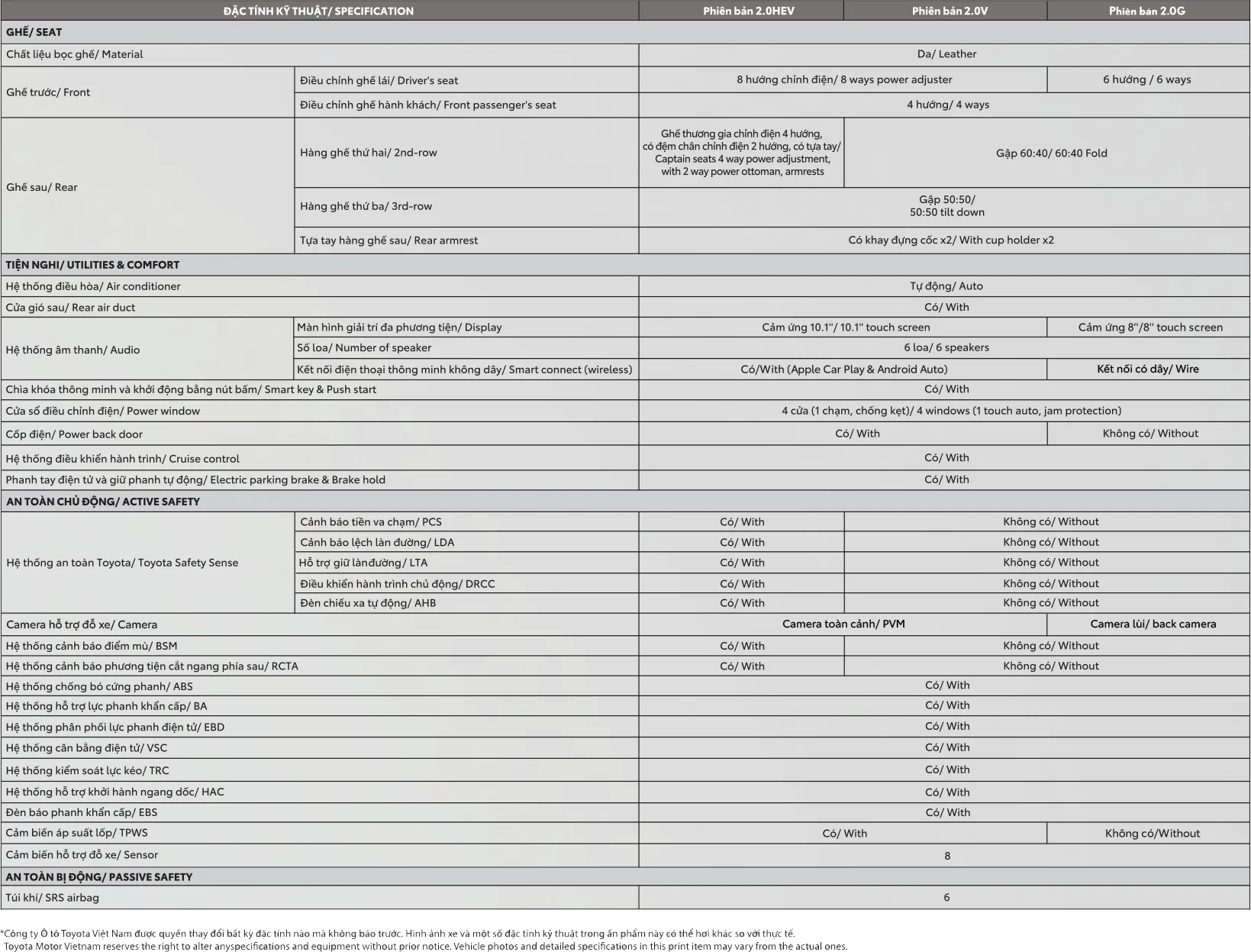1251x952 pixels.
Task: Click the Phiên bản 2.0G column header
Action: click(x=1146, y=11)
